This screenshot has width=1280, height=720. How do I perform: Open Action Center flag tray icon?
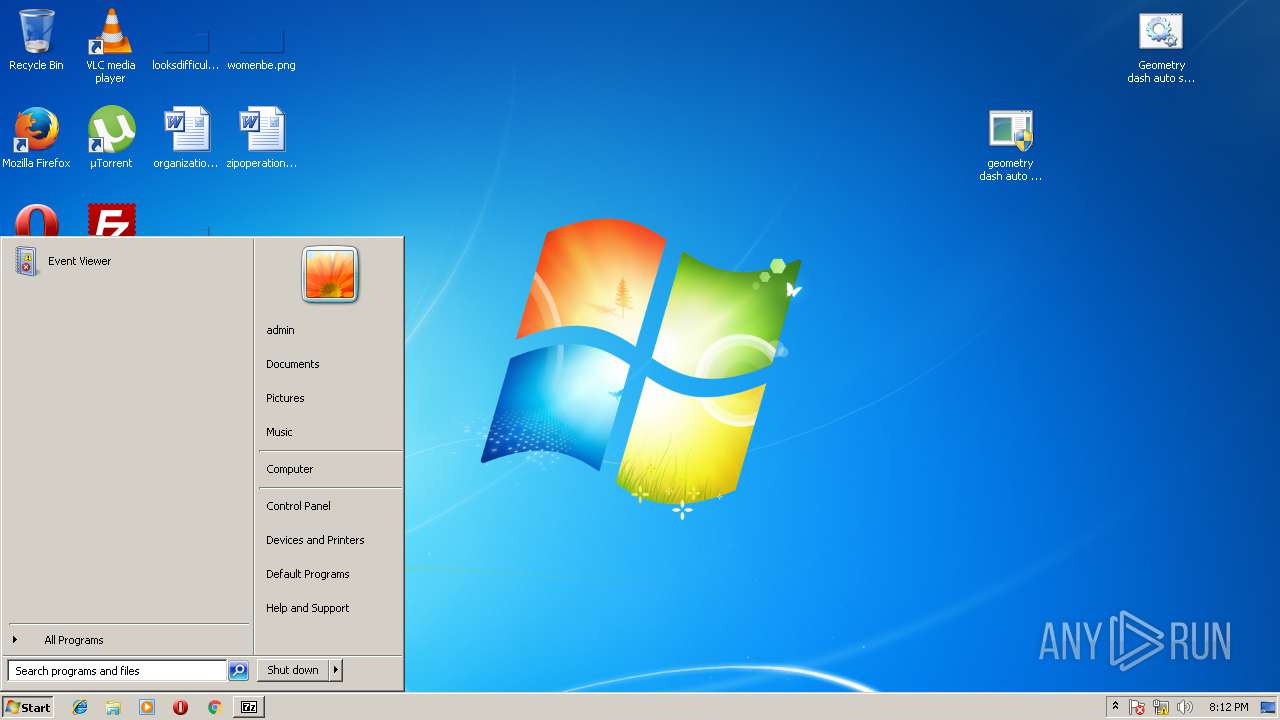pyautogui.click(x=1137, y=707)
